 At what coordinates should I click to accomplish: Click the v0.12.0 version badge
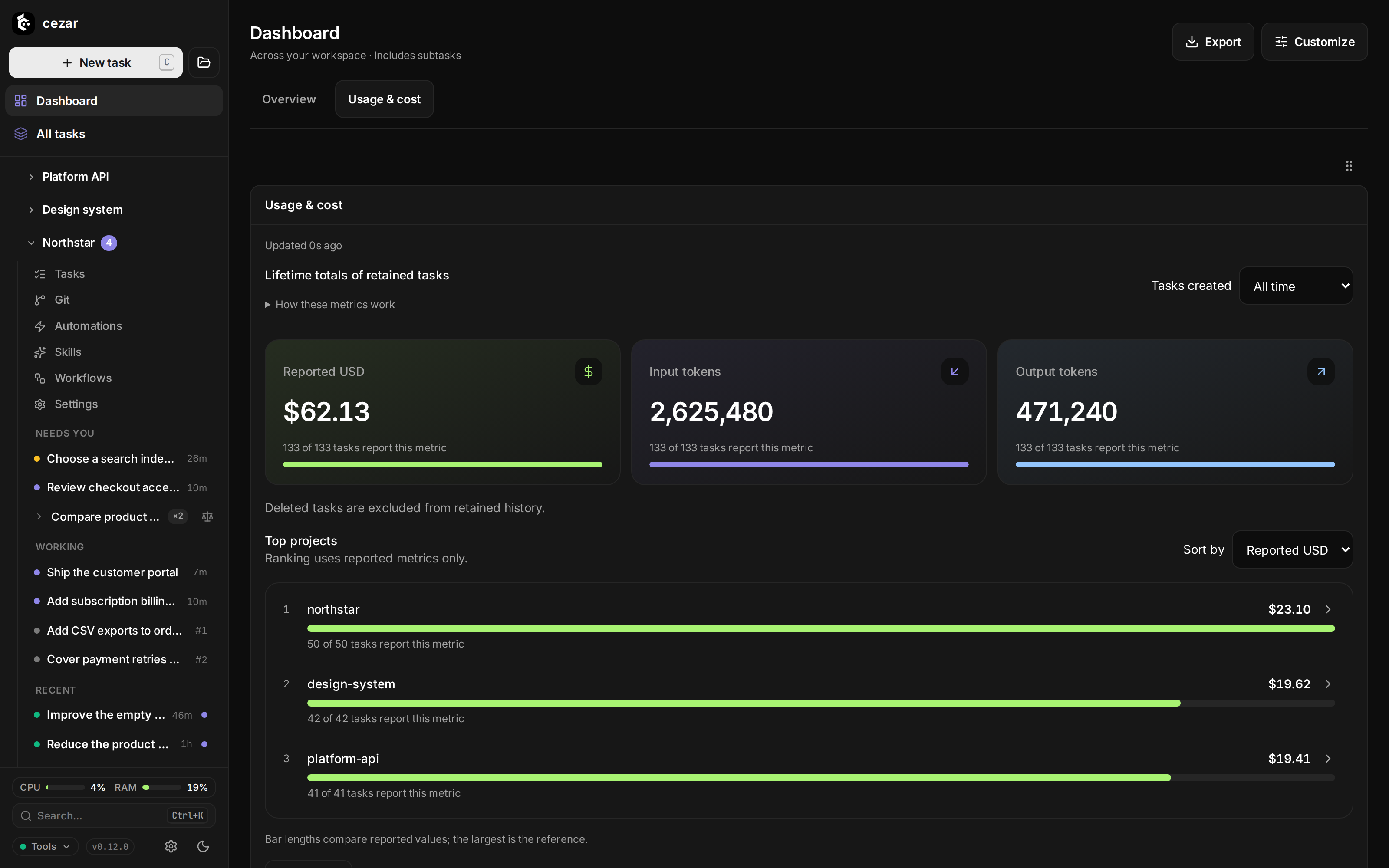(x=110, y=847)
